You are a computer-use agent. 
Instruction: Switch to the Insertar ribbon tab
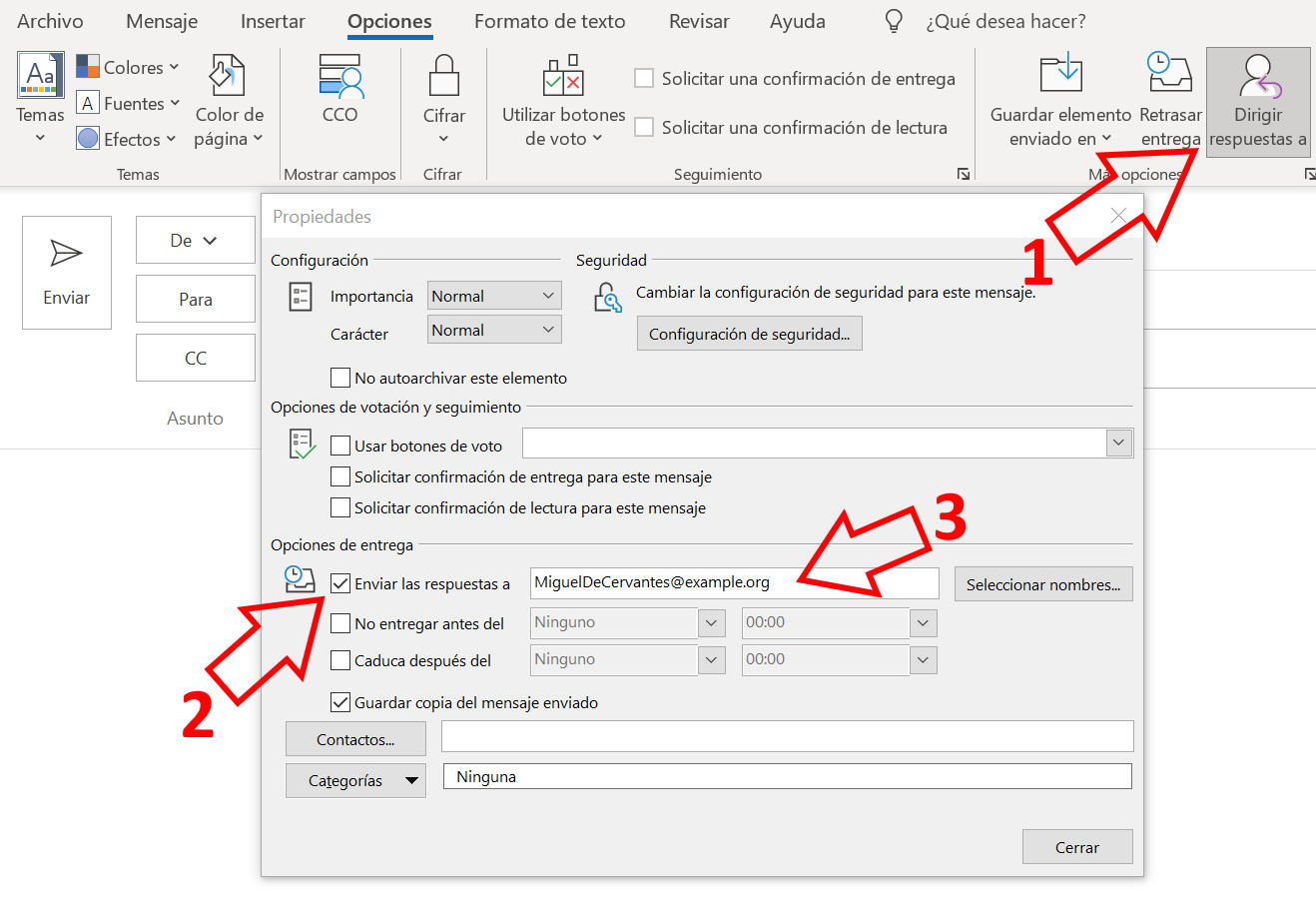tap(273, 21)
